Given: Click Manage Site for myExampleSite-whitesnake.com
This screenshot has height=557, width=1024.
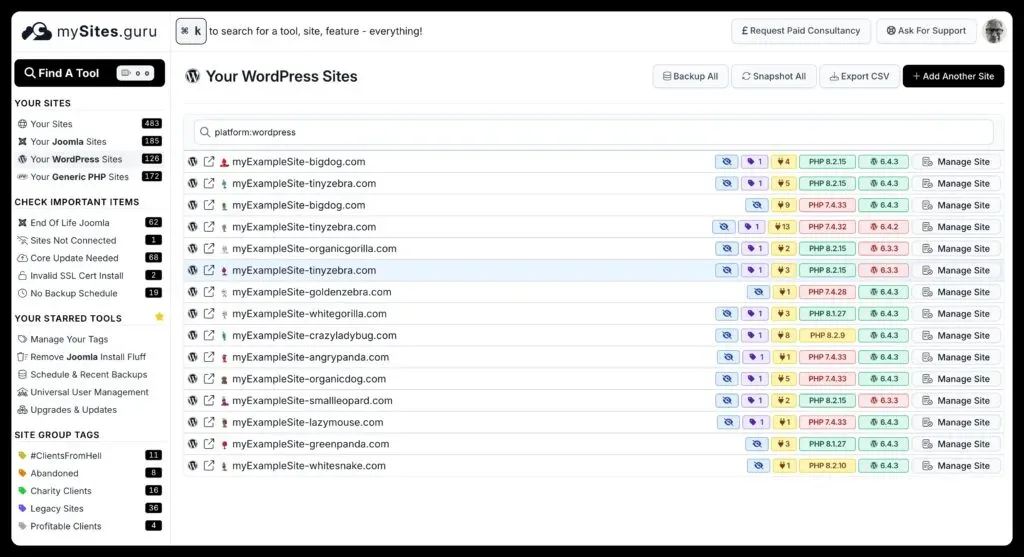Looking at the screenshot, I should (x=956, y=466).
